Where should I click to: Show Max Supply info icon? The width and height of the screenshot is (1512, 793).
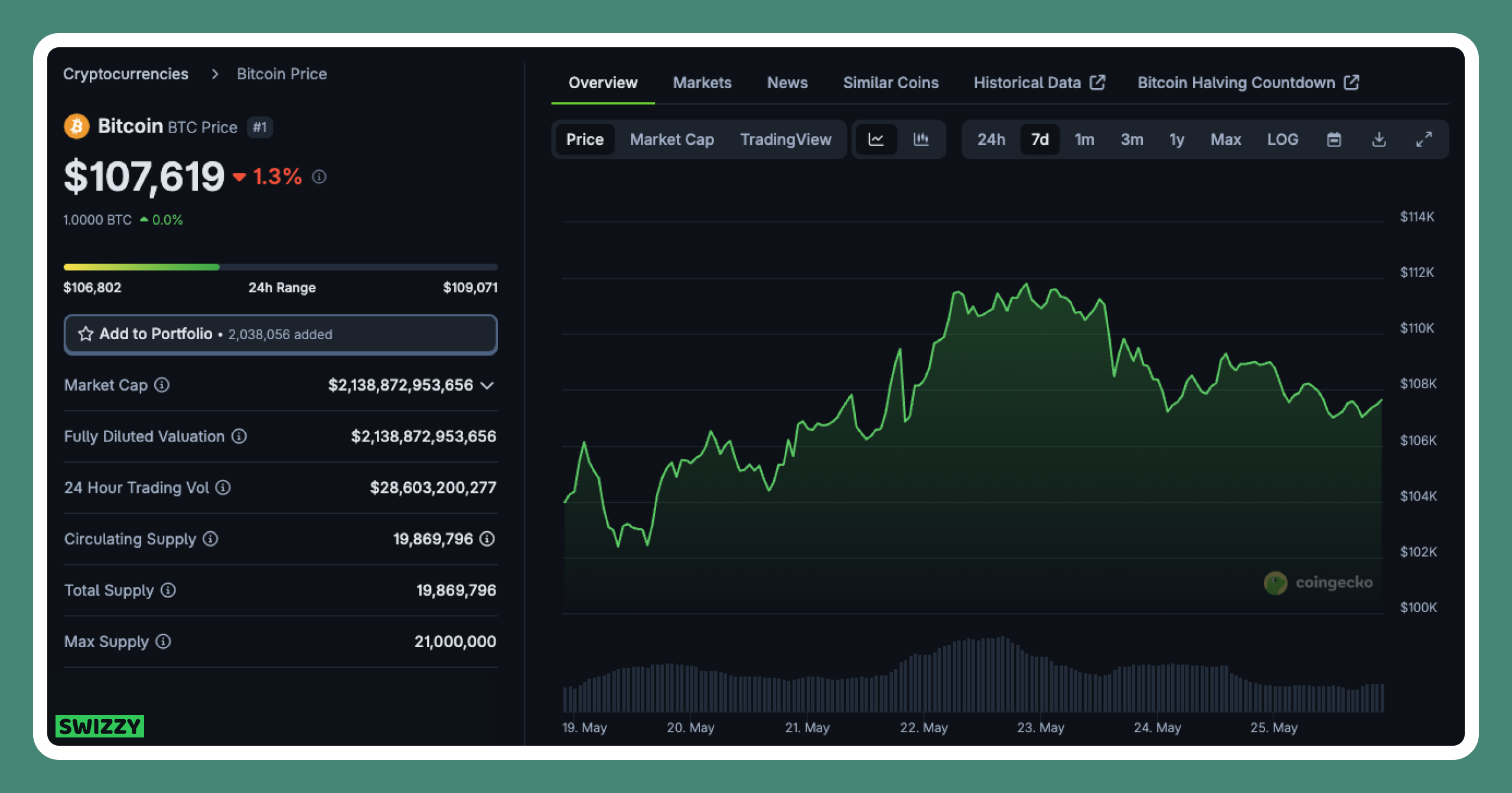pyautogui.click(x=164, y=641)
